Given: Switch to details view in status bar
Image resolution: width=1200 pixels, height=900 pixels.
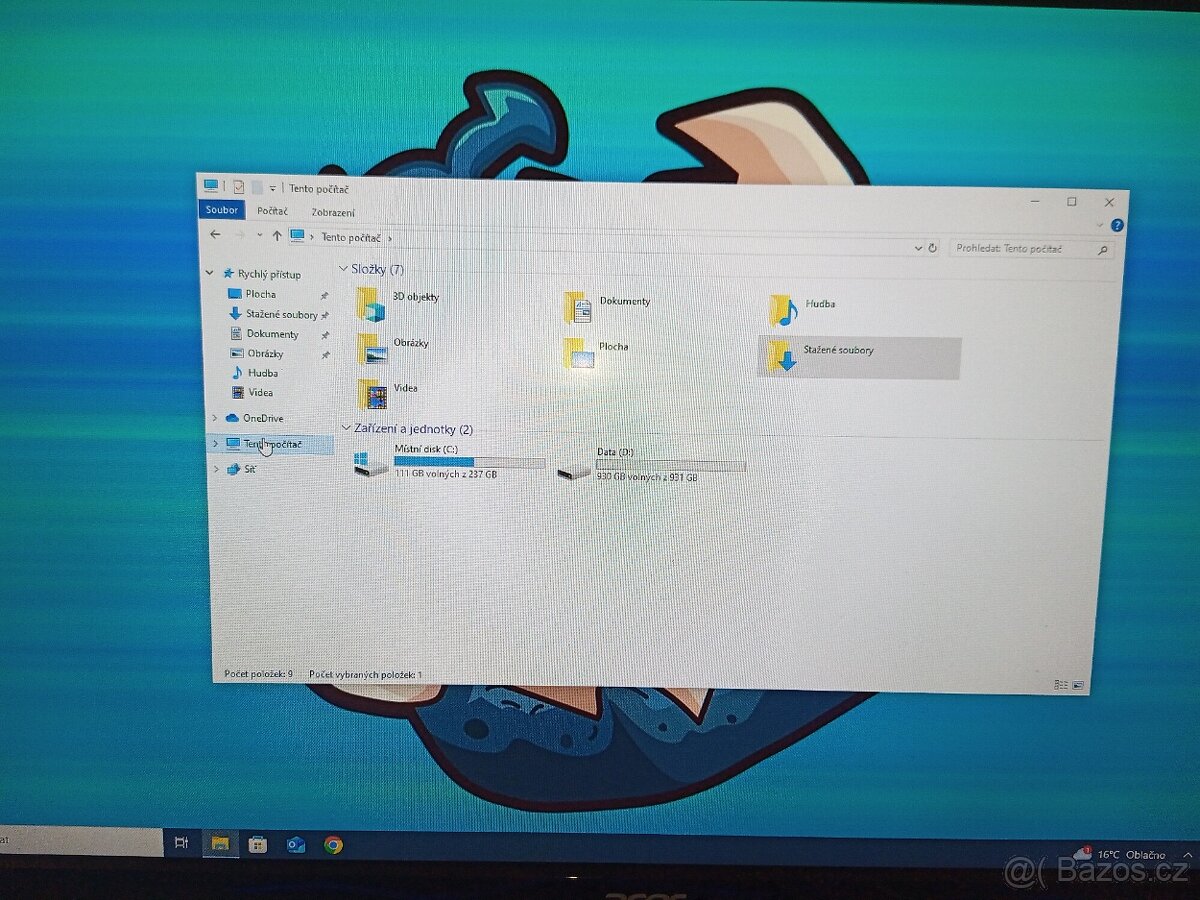Looking at the screenshot, I should (1061, 685).
